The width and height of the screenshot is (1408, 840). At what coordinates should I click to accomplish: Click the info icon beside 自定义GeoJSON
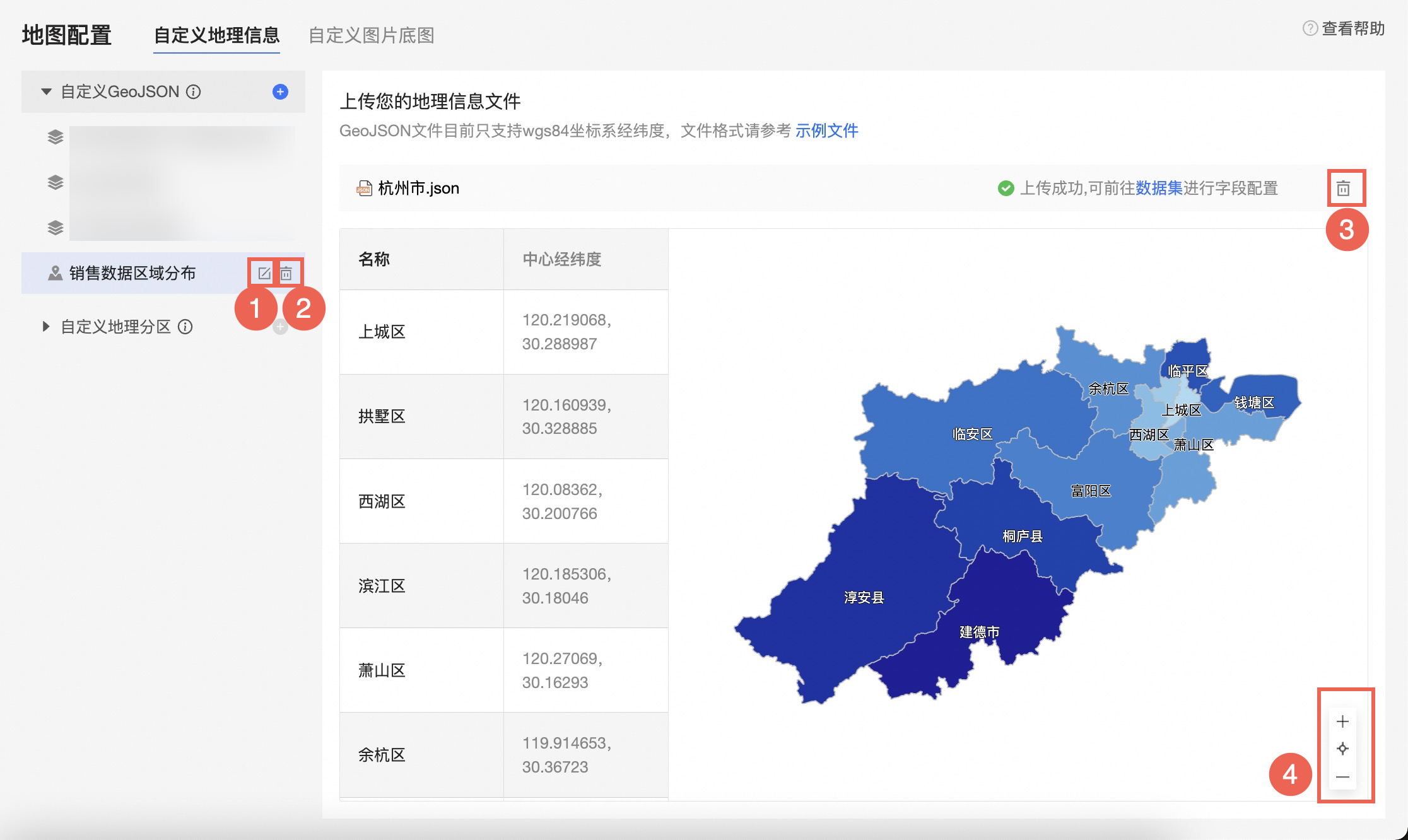193,91
